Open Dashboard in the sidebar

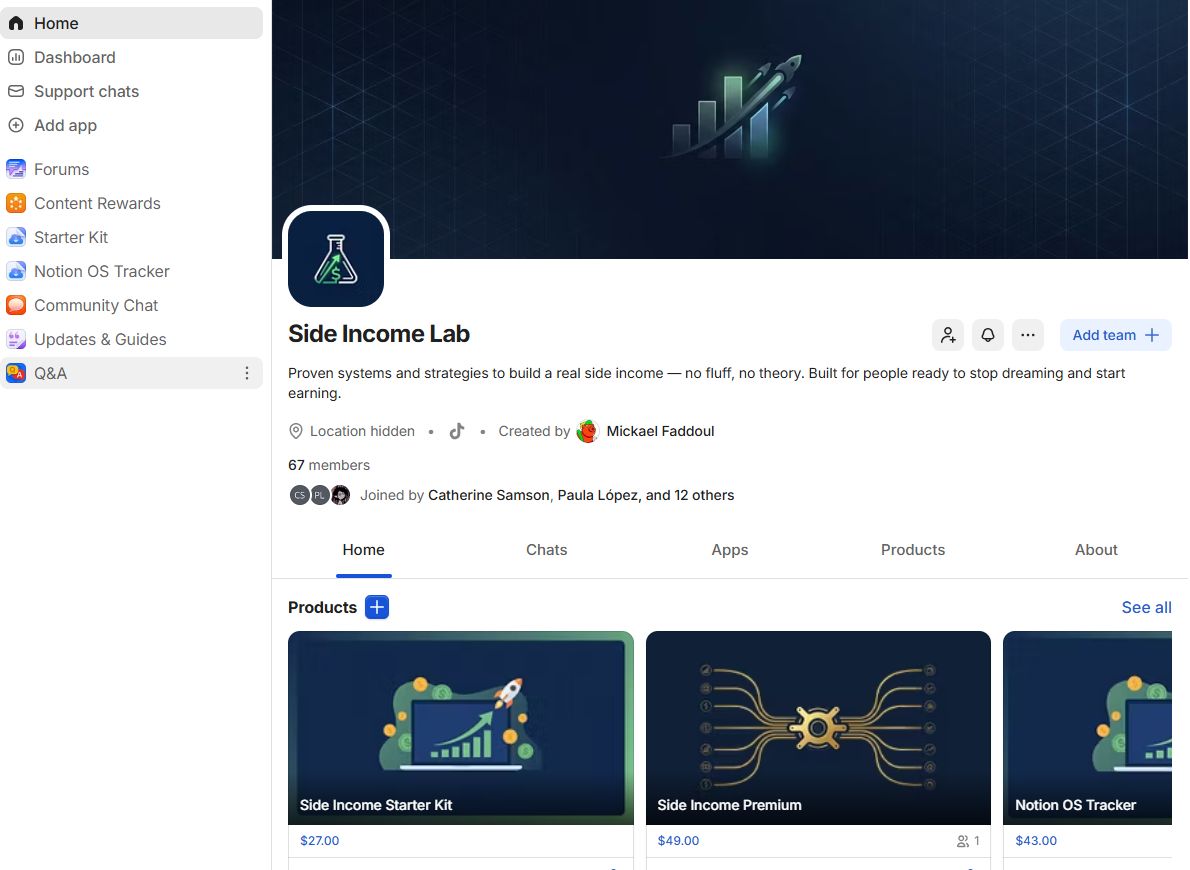click(131, 58)
